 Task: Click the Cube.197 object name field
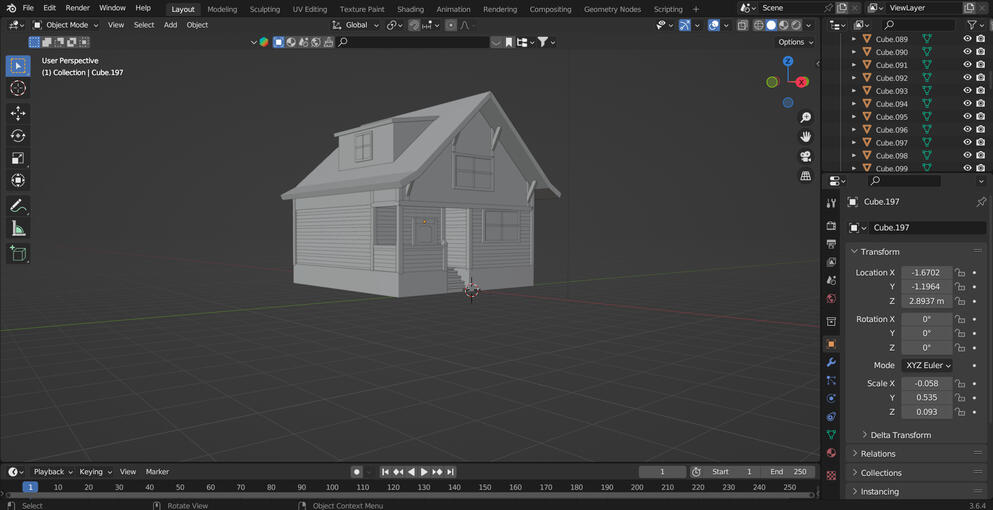[927, 227]
